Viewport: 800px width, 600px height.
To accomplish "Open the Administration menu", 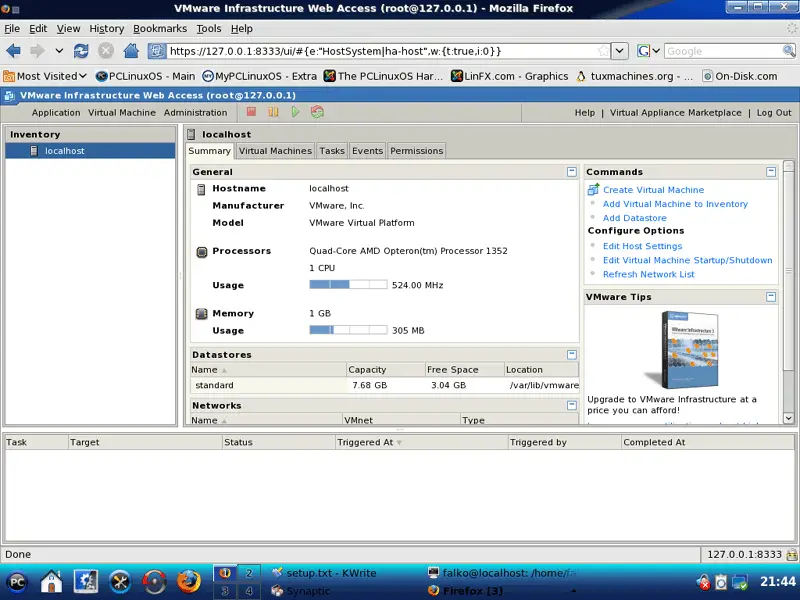I will coord(195,113).
